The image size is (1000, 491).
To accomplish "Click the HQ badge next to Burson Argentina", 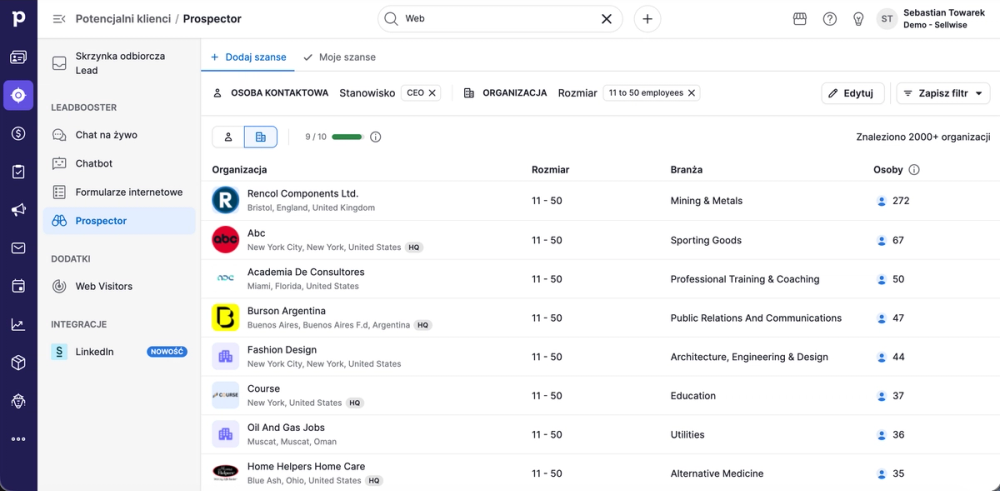I will pyautogui.click(x=423, y=325).
